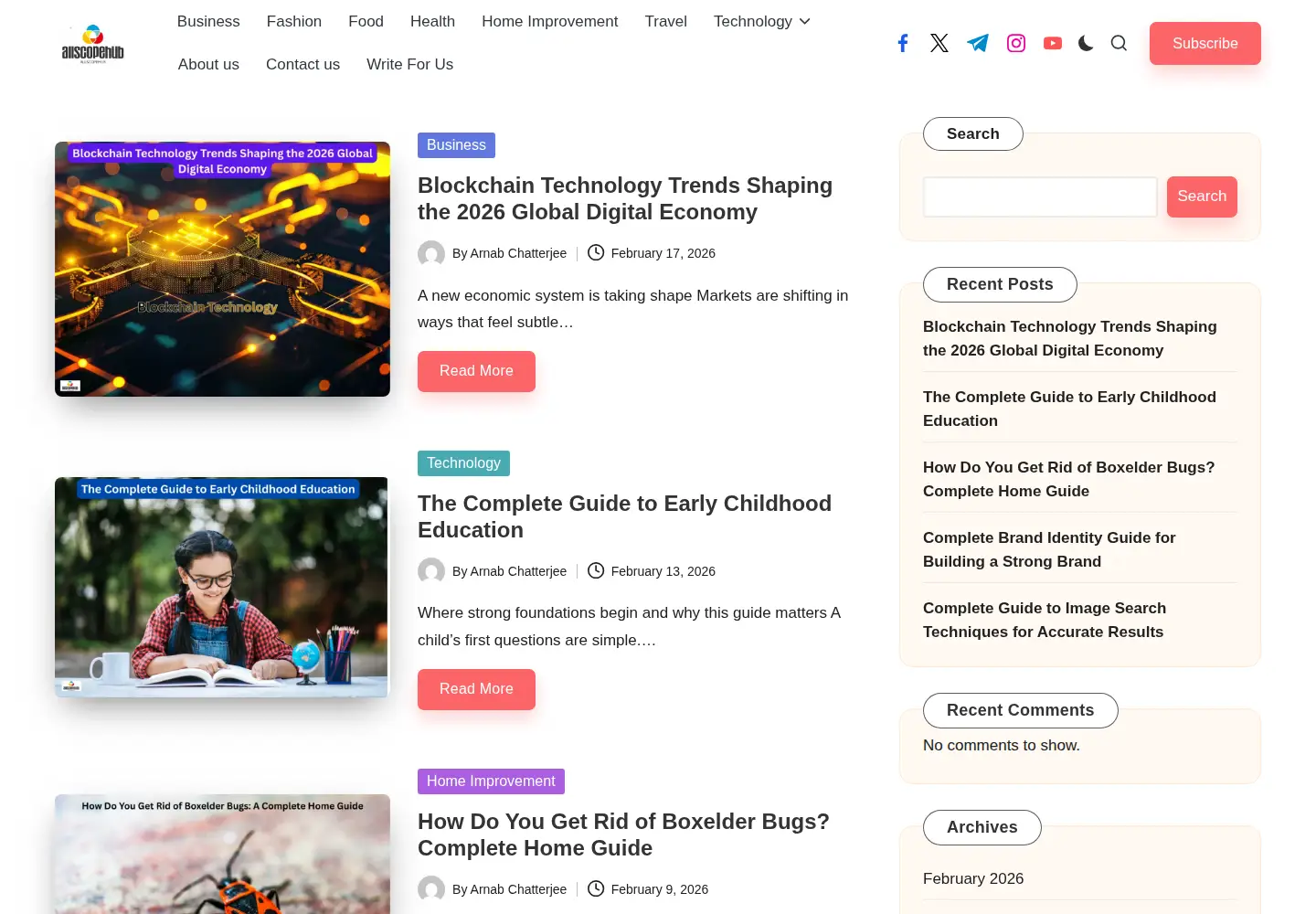
Task: Open recent post Complete Brand Identity Guide
Action: tap(1049, 549)
